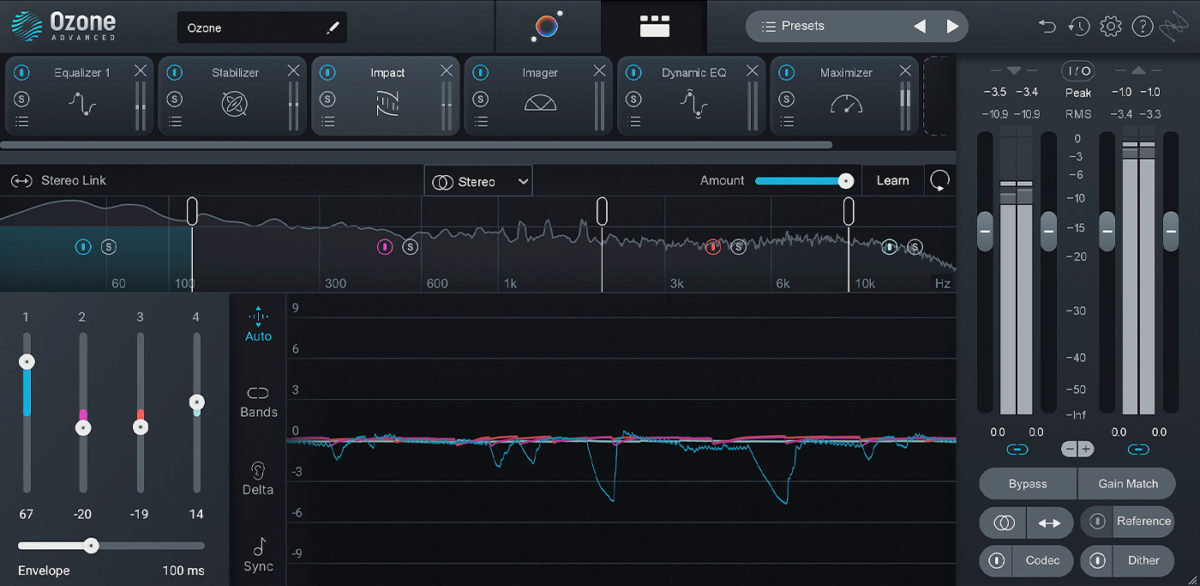This screenshot has width=1200, height=586.
Task: Toggle power for Equalizer 1 module
Action: (x=22, y=73)
